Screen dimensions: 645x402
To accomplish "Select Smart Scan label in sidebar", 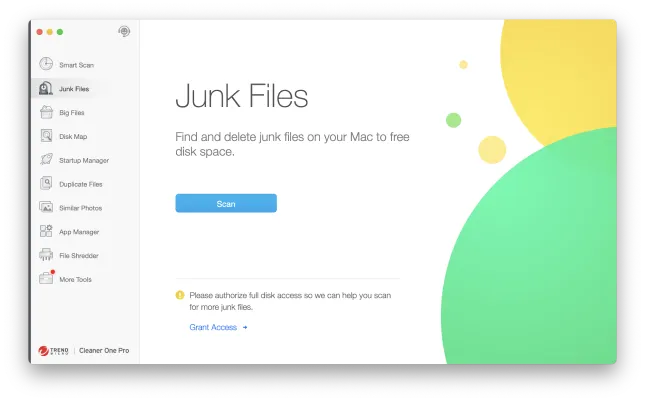I will [76, 65].
